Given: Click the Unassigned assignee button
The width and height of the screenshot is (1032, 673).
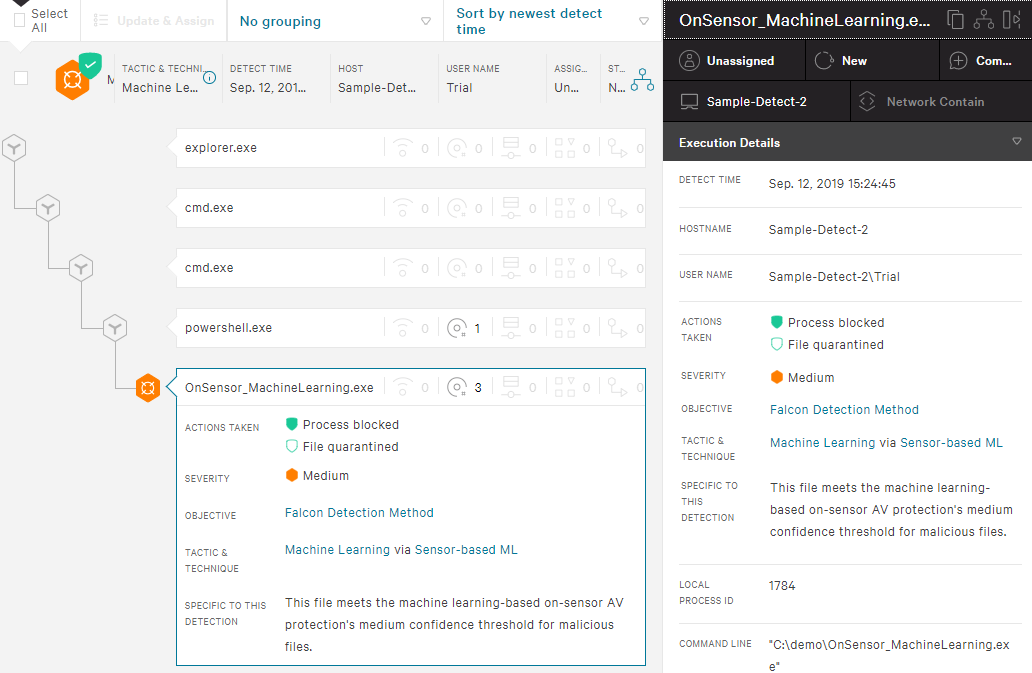Looking at the screenshot, I should click(x=735, y=61).
